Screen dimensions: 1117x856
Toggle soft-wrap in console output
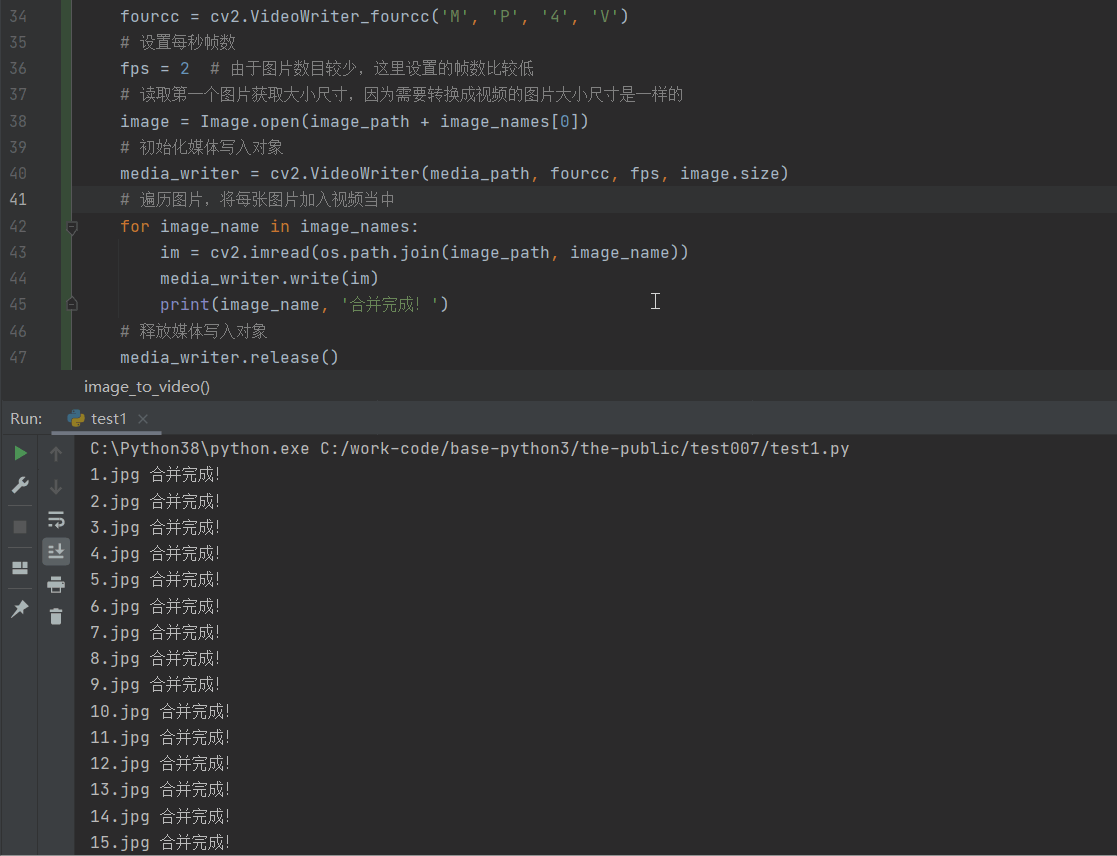click(56, 519)
